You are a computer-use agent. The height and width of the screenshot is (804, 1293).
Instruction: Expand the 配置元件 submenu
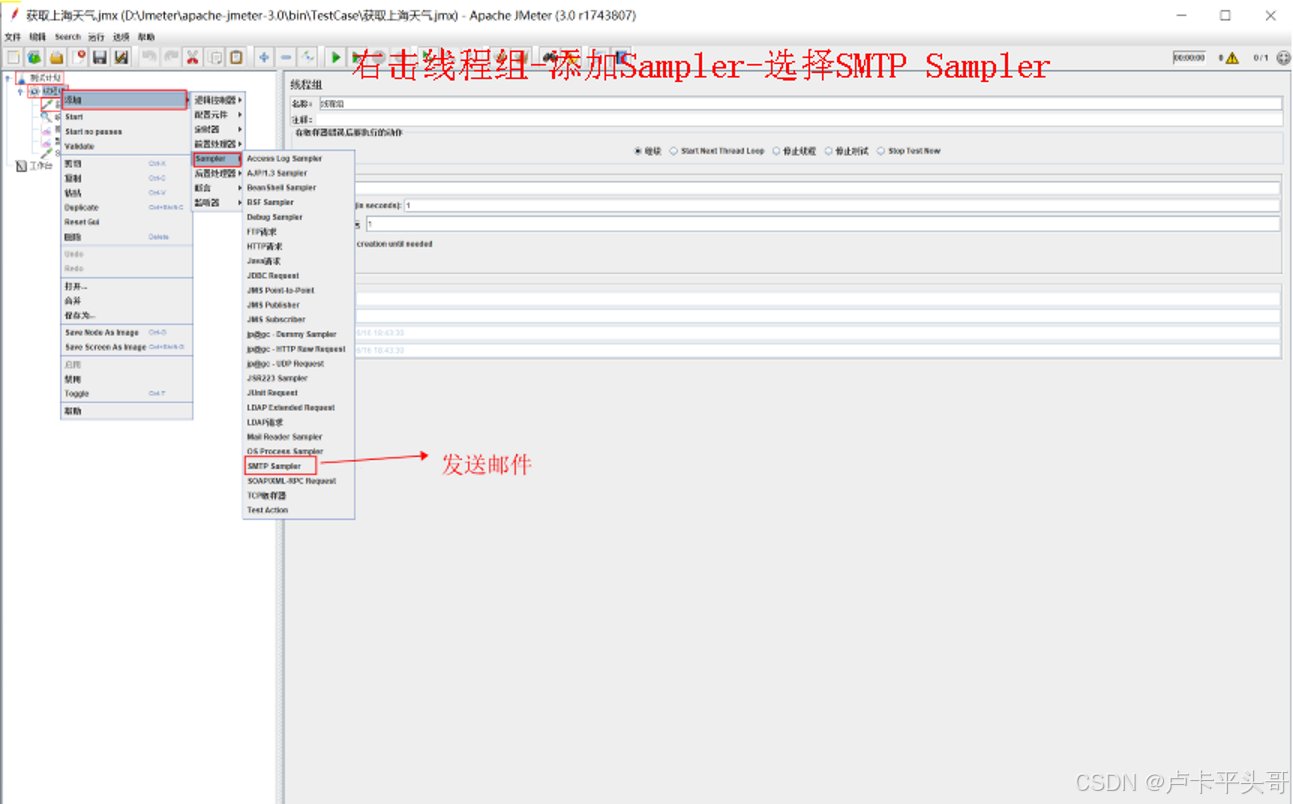click(x=218, y=115)
